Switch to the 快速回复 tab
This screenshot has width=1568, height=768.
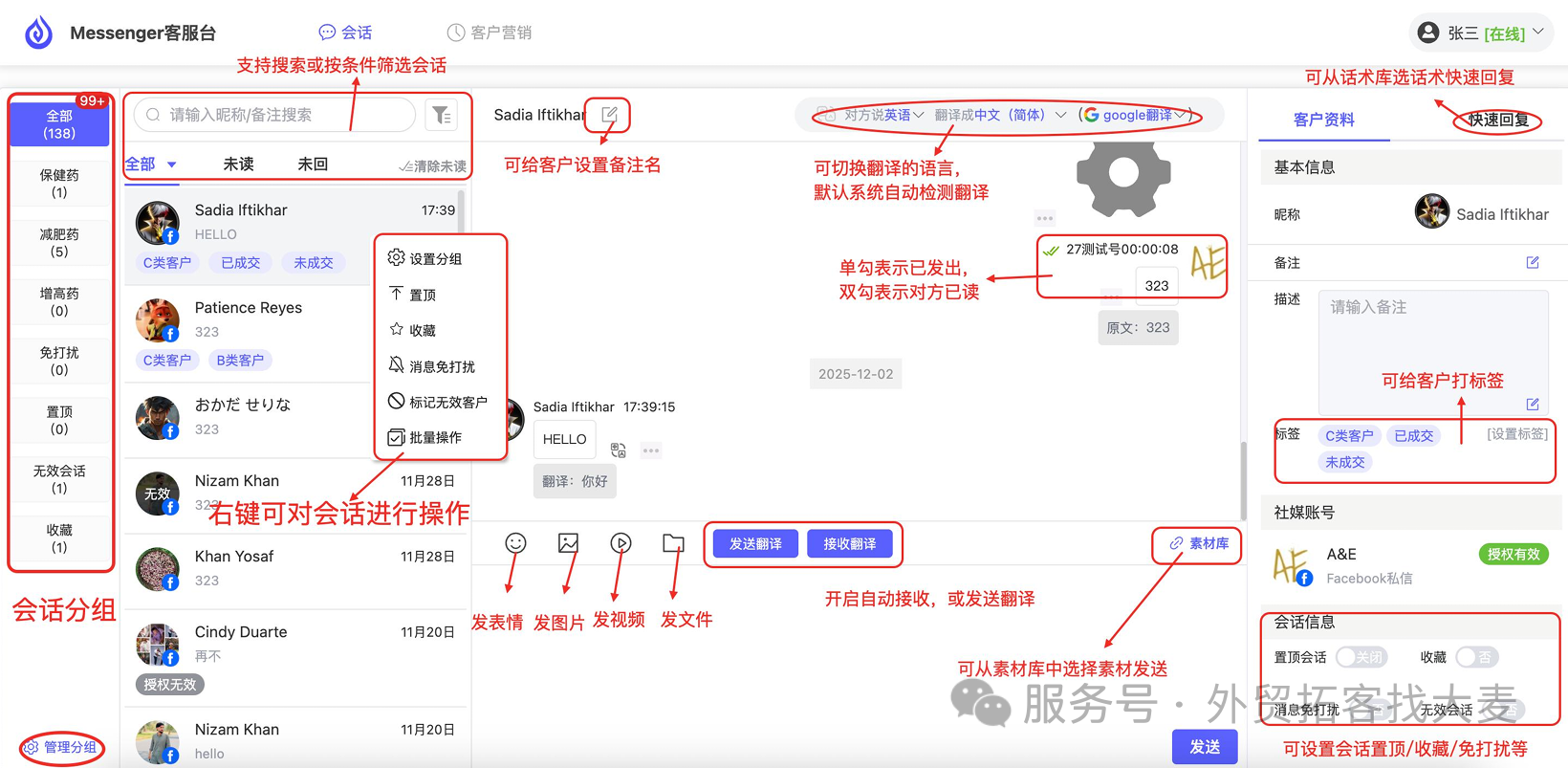click(1499, 120)
